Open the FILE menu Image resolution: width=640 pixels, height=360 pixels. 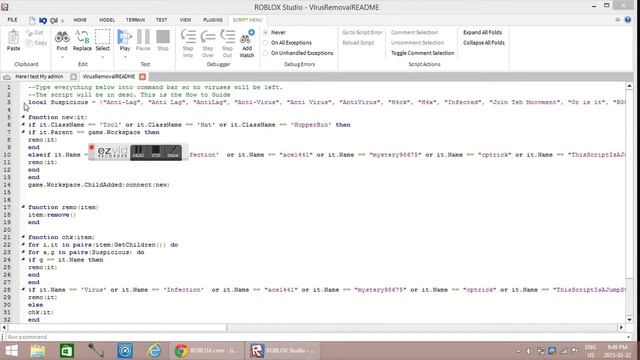pyautogui.click(x=13, y=20)
